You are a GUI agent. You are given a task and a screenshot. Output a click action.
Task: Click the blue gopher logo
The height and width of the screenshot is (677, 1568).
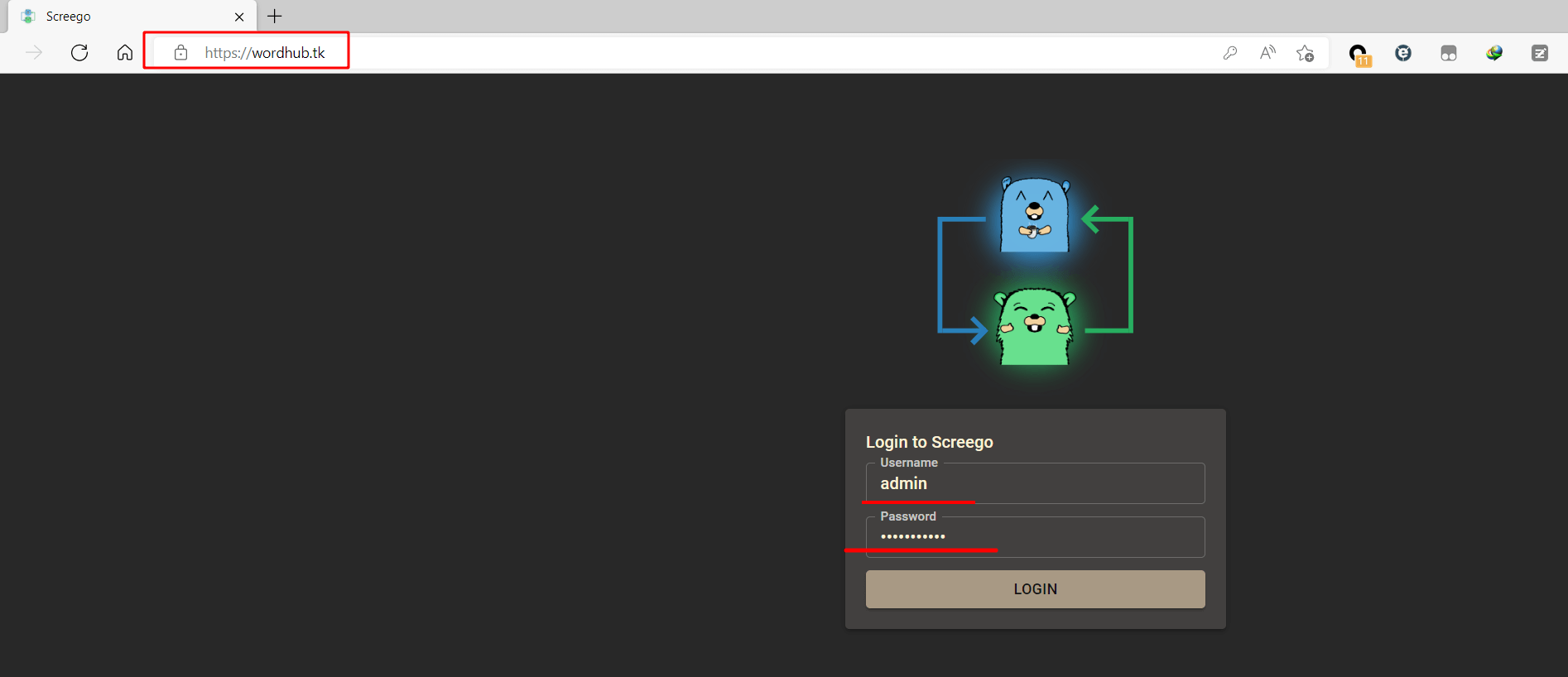click(x=1035, y=214)
